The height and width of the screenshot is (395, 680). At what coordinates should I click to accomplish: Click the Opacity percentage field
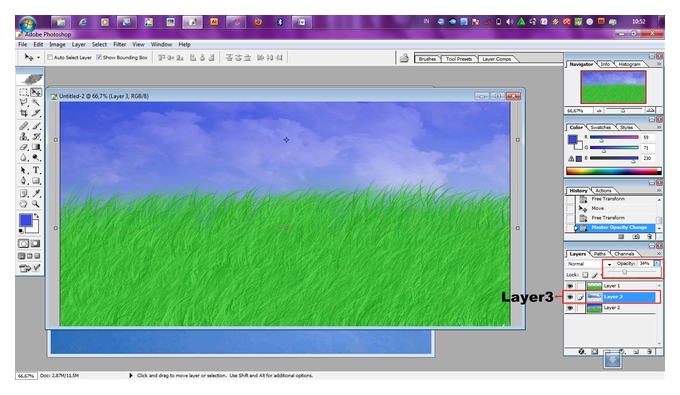[645, 263]
